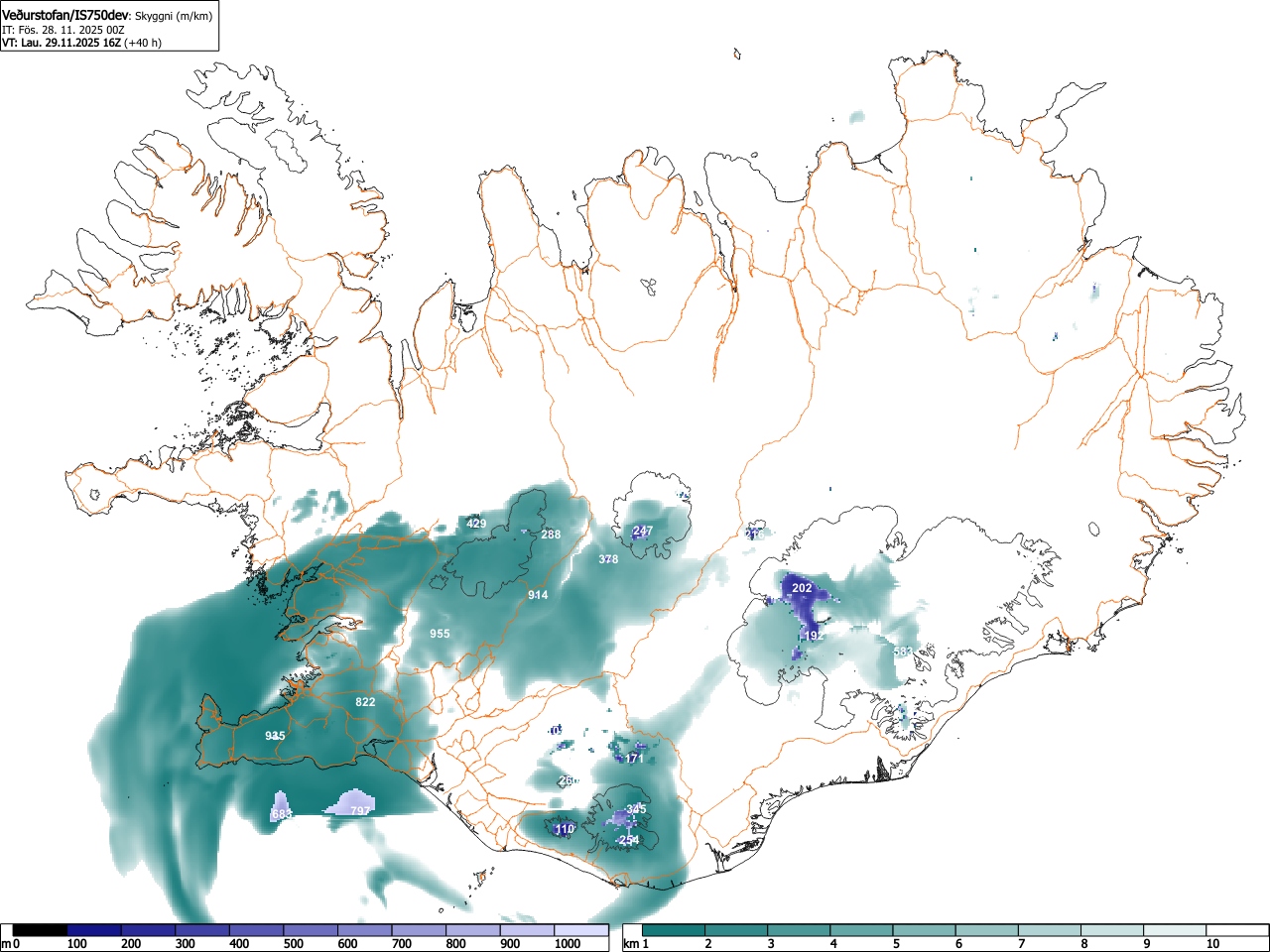The image size is (1270, 952).
Task: Click the 100 tick label on the metre scale
Action: tap(77, 944)
